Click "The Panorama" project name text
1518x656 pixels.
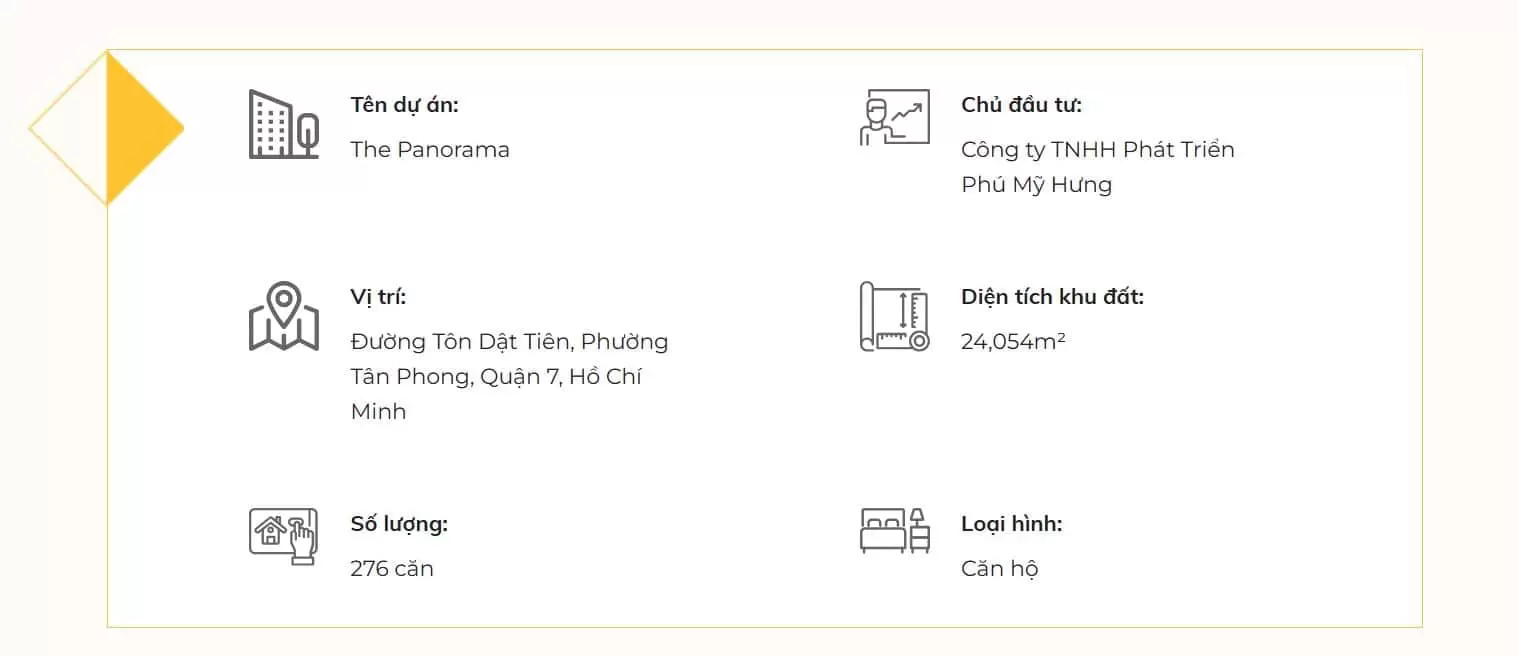coord(430,150)
